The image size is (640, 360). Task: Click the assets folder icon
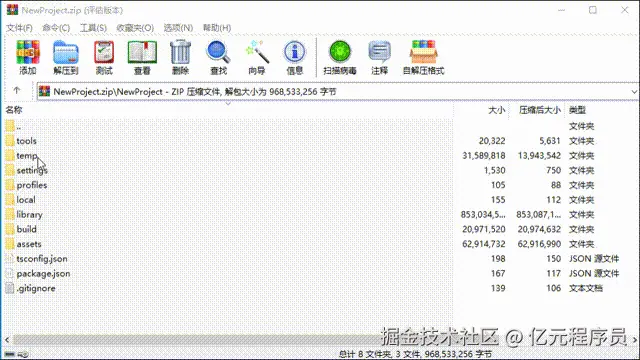click(x=10, y=244)
